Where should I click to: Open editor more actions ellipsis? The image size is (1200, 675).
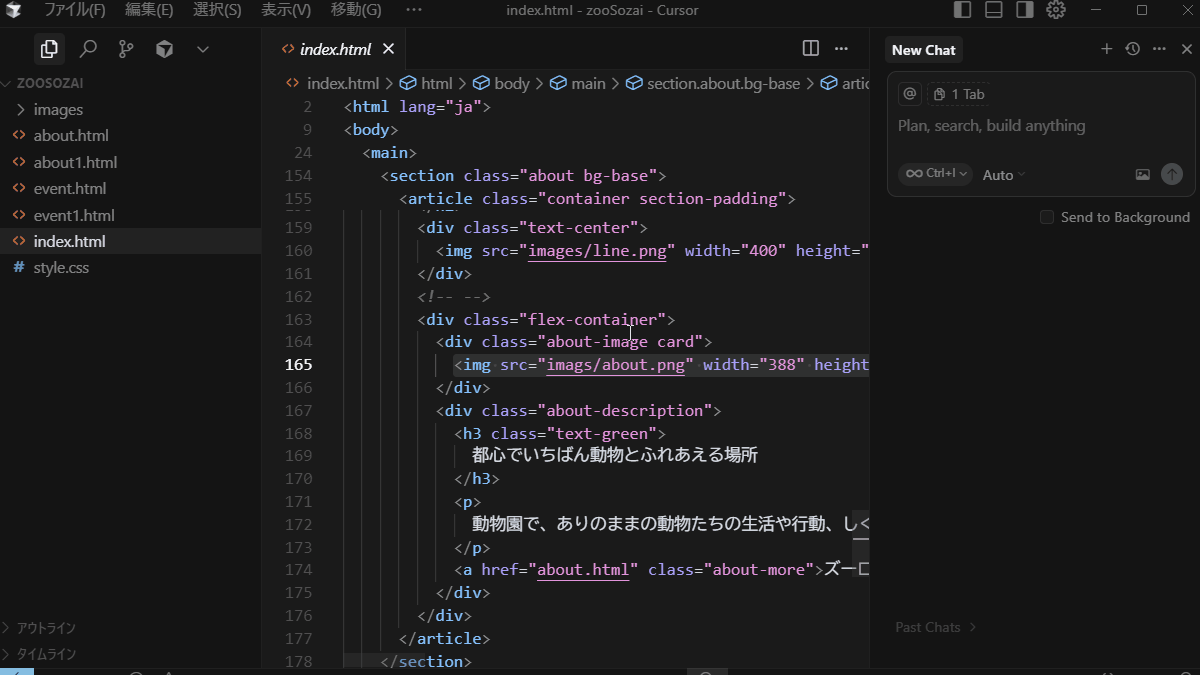[842, 49]
